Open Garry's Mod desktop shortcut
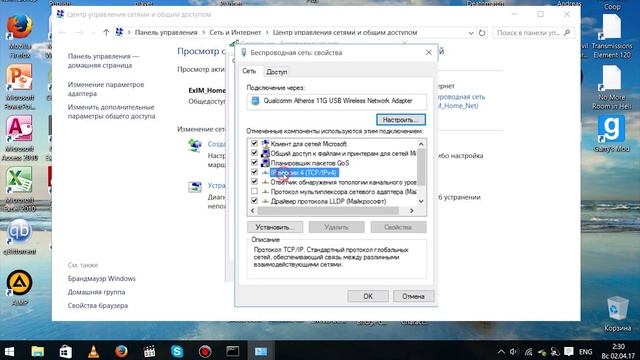 (x=611, y=133)
